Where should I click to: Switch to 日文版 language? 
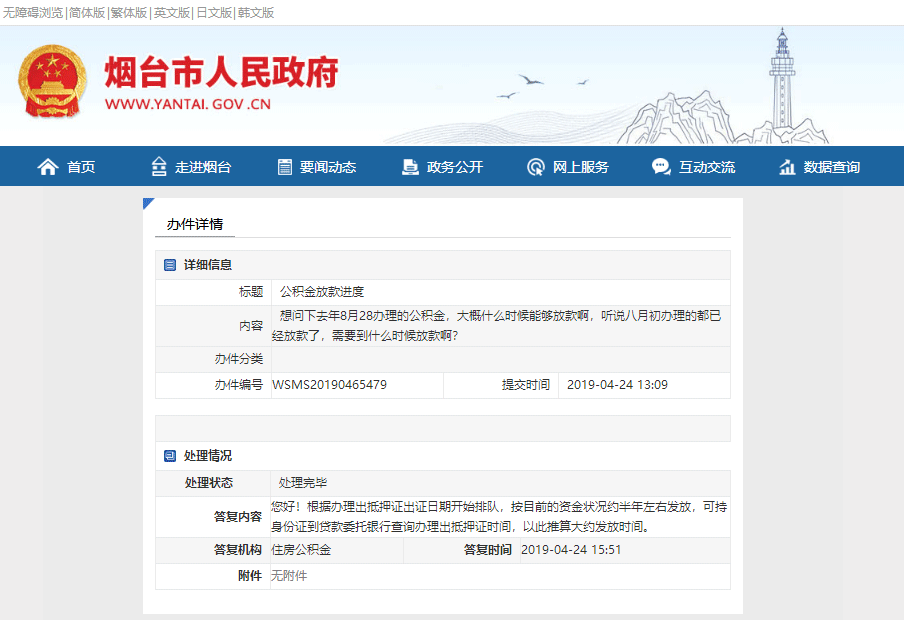pyautogui.click(x=214, y=13)
